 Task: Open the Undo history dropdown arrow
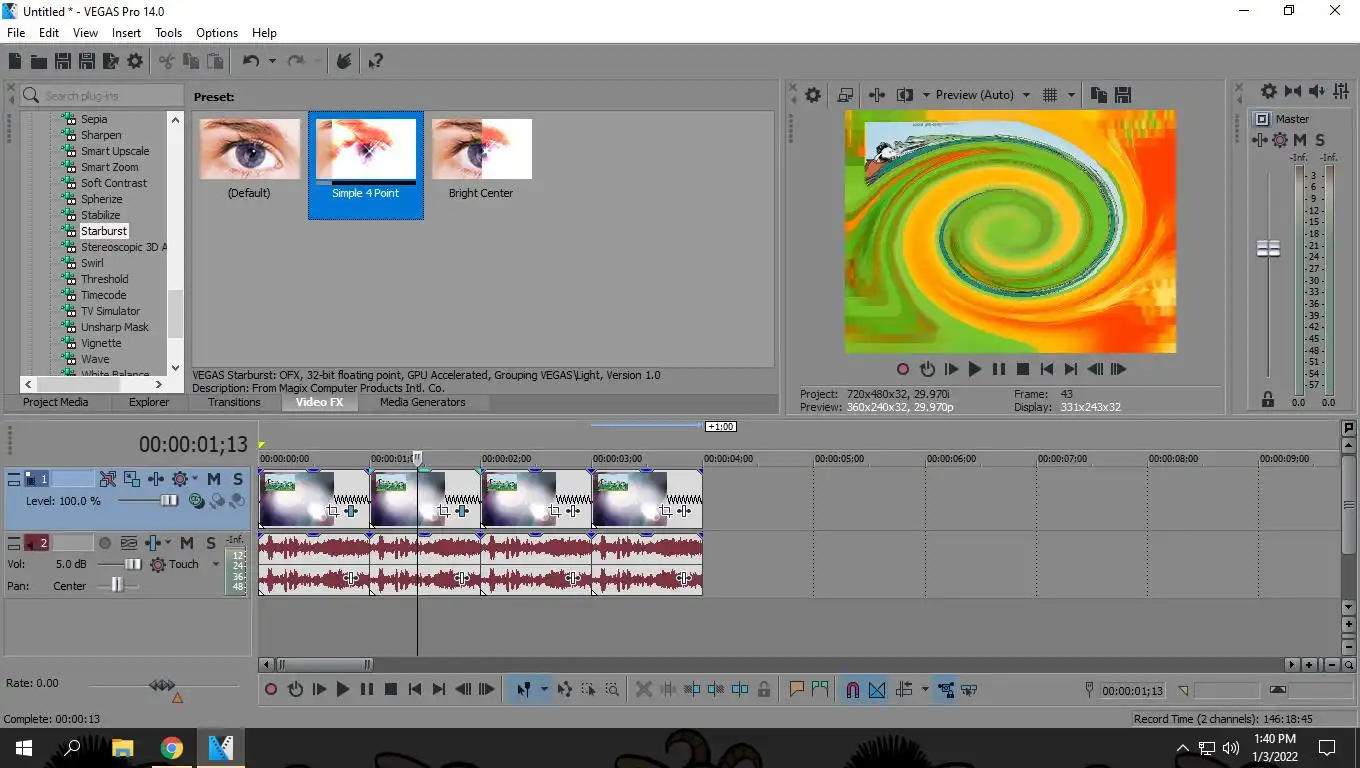(273, 62)
